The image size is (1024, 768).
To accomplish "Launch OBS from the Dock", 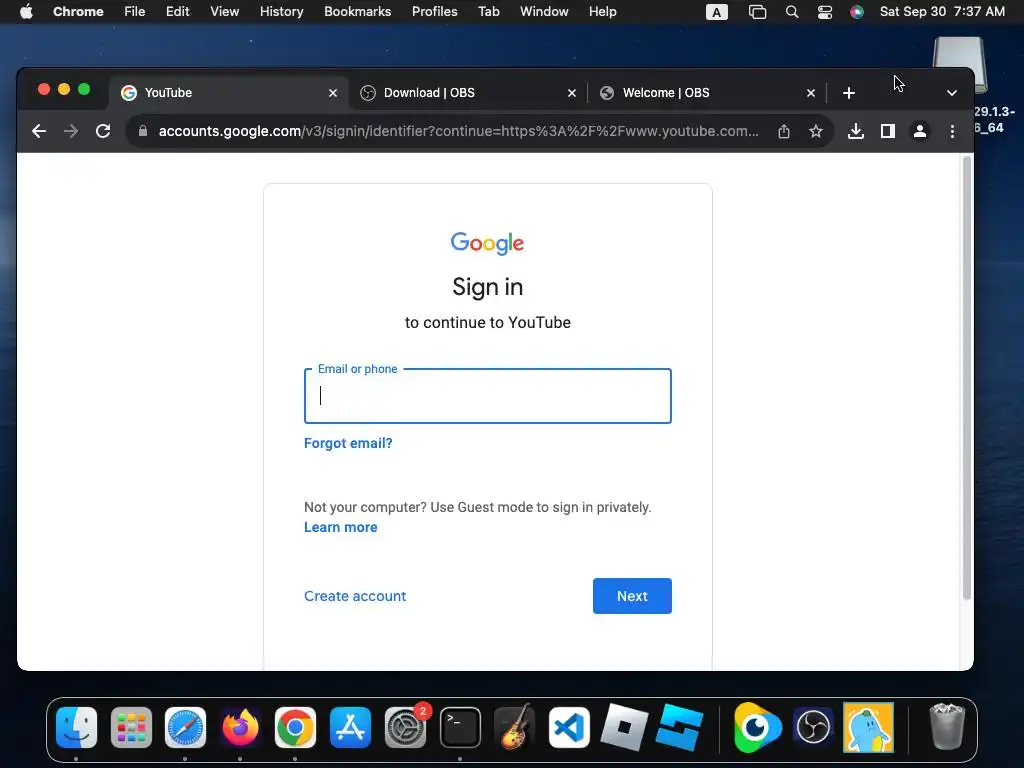I will point(813,727).
